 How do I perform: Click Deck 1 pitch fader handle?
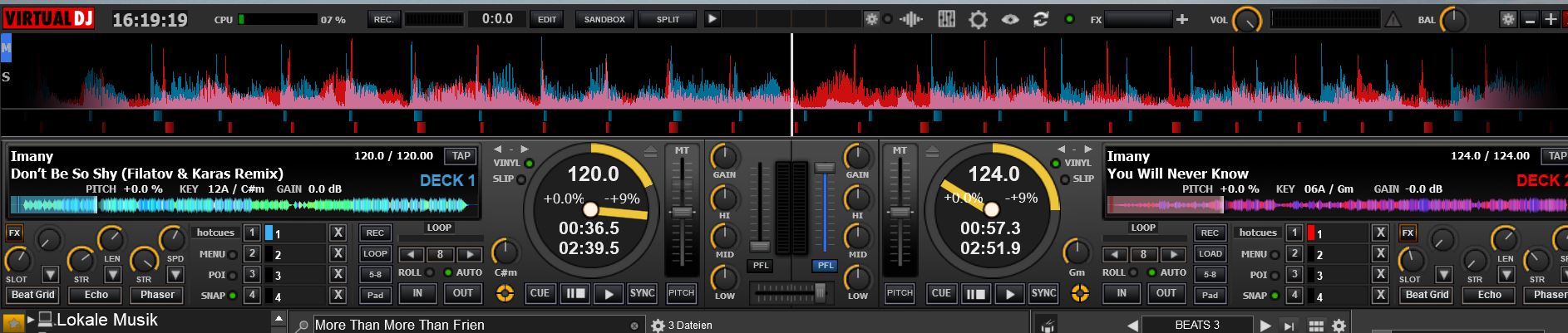click(x=682, y=212)
